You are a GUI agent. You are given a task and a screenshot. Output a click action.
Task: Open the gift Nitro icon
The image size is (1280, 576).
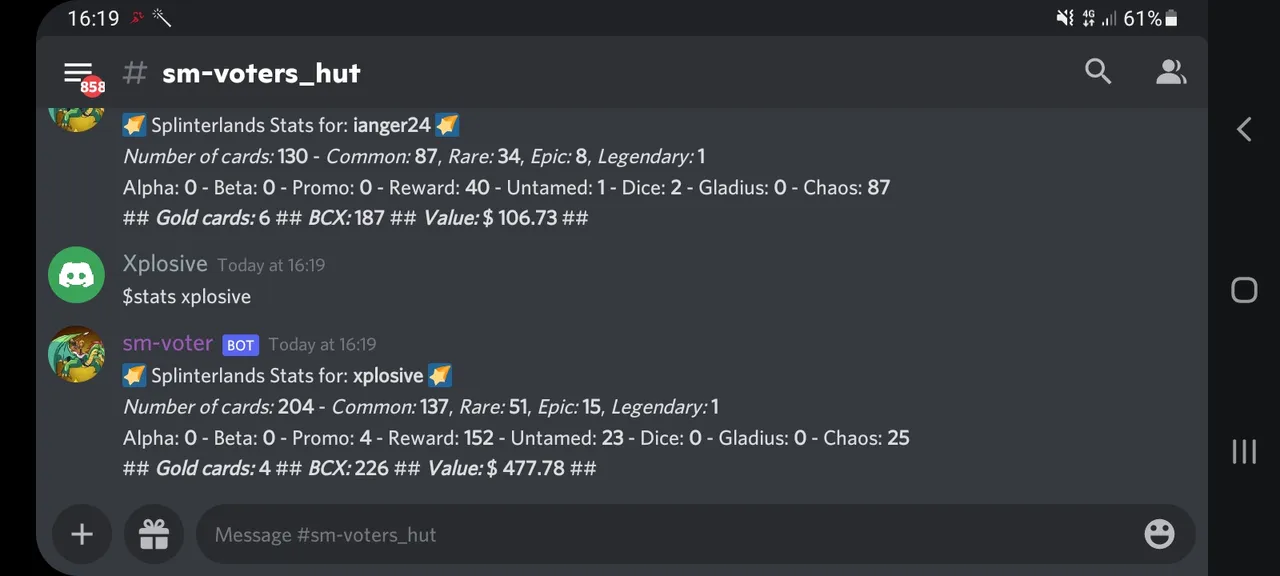click(154, 535)
